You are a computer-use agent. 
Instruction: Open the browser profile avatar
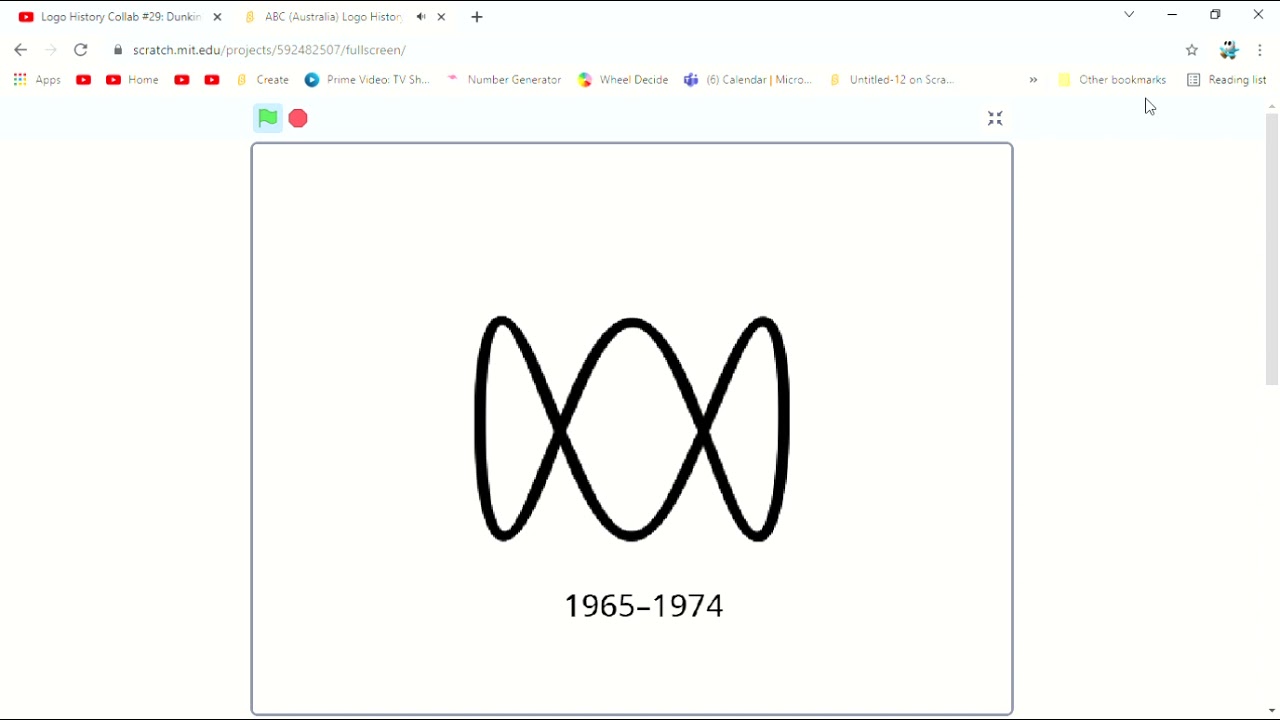1229,50
